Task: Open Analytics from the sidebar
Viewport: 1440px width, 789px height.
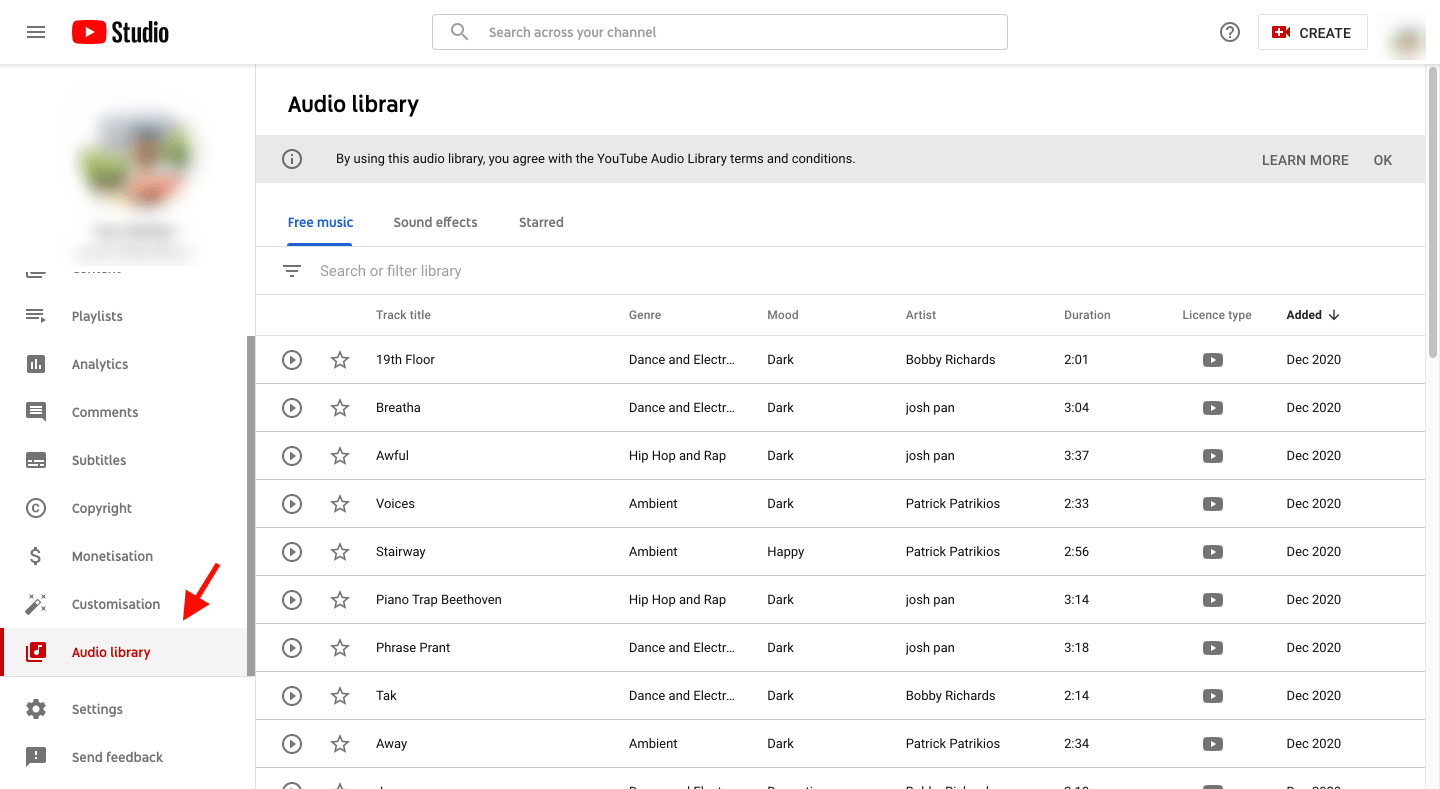Action: 100,364
